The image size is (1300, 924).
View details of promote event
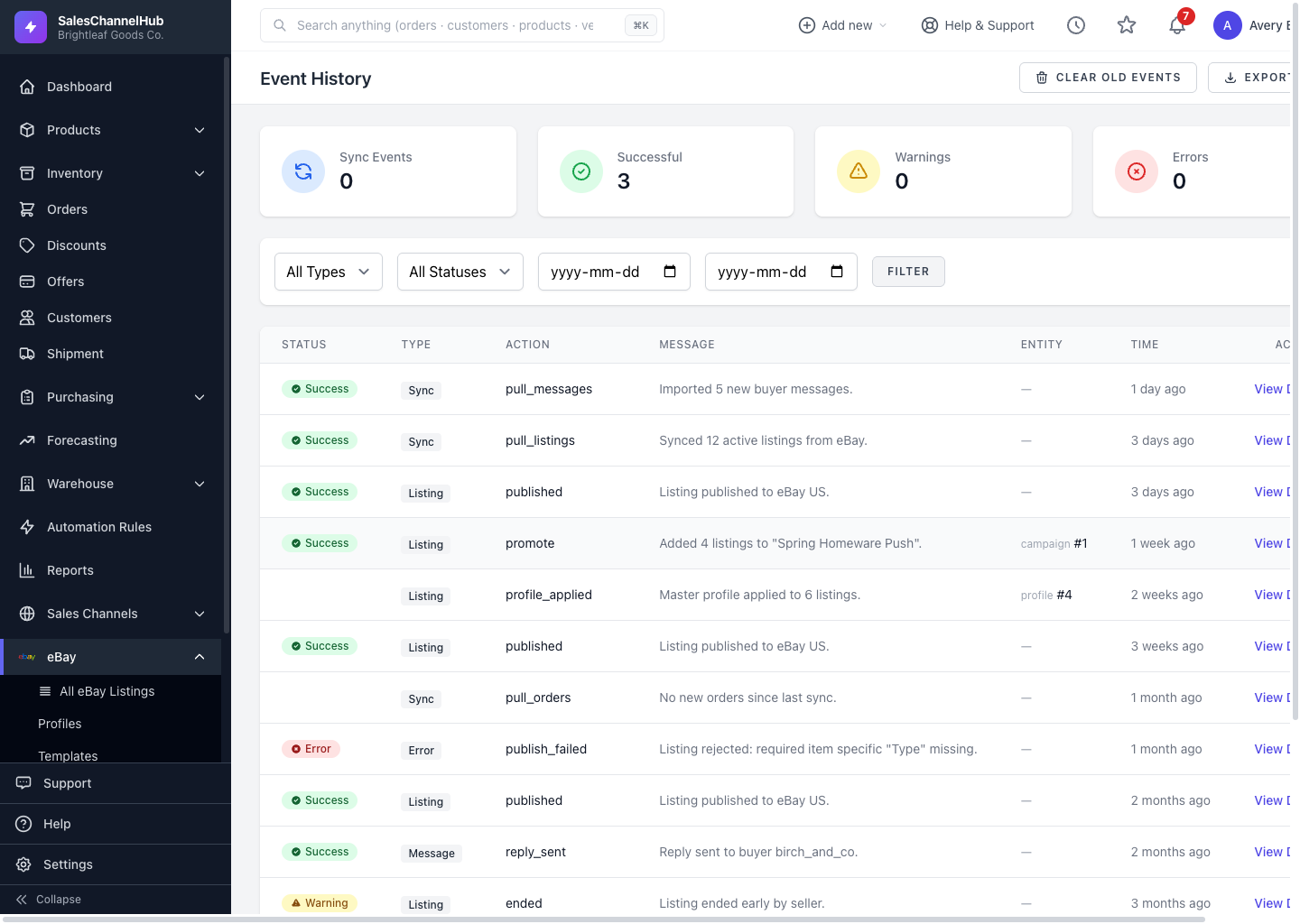(x=1272, y=543)
